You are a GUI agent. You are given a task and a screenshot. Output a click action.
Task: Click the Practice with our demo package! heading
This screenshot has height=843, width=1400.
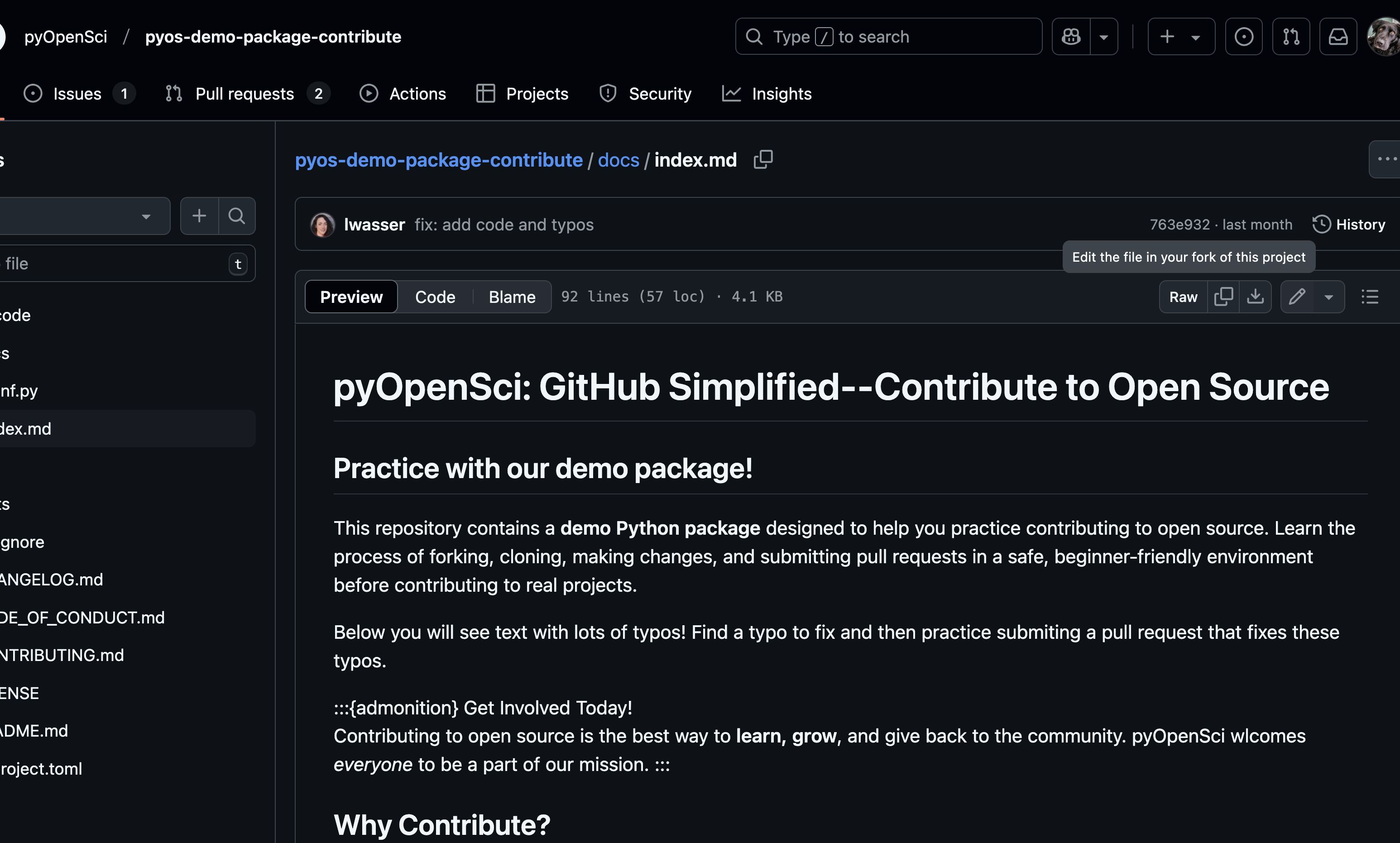pyautogui.click(x=543, y=469)
